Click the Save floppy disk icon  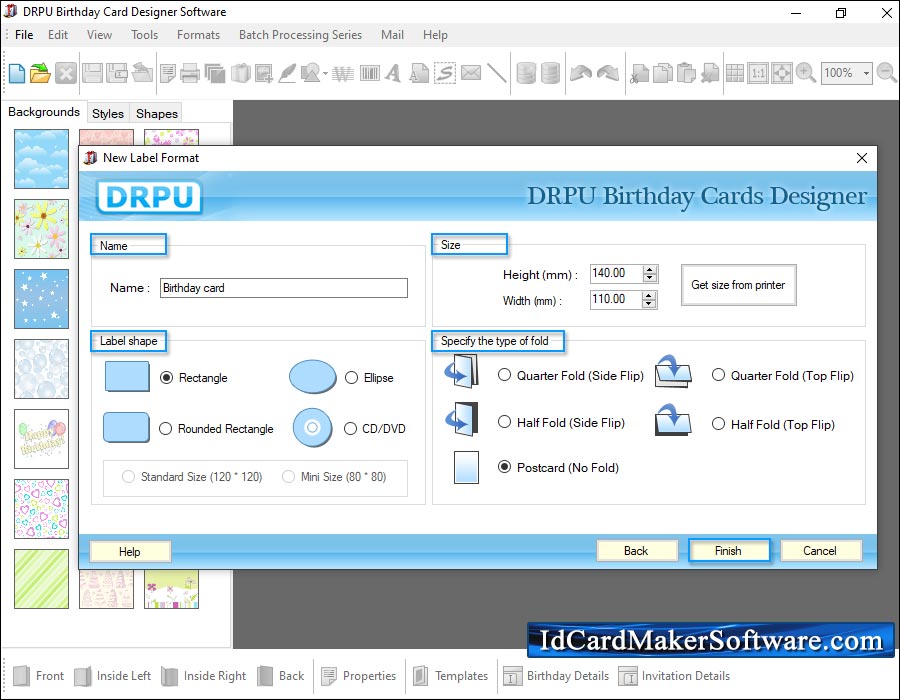[92, 73]
